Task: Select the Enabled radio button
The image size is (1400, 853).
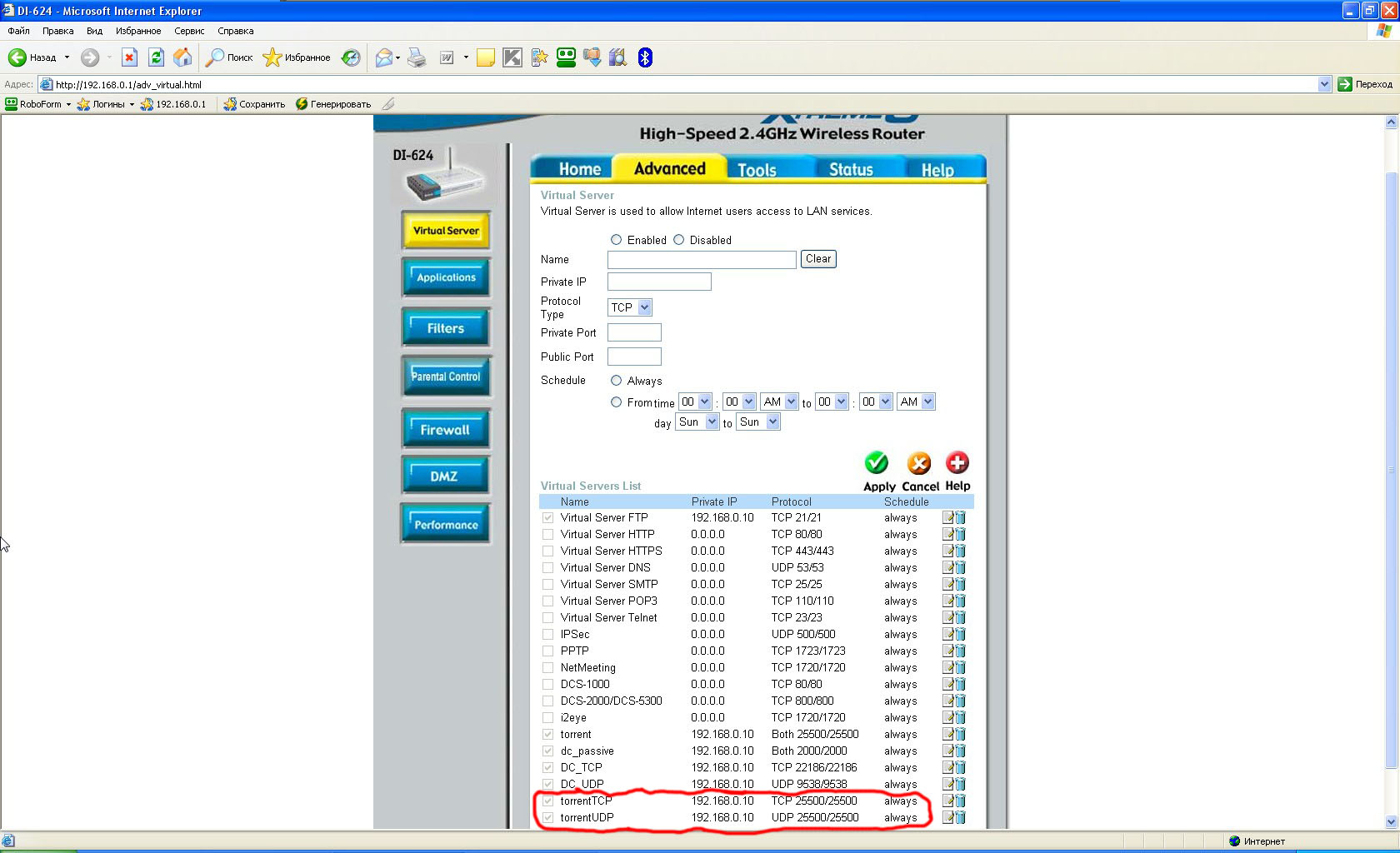Action: point(616,240)
